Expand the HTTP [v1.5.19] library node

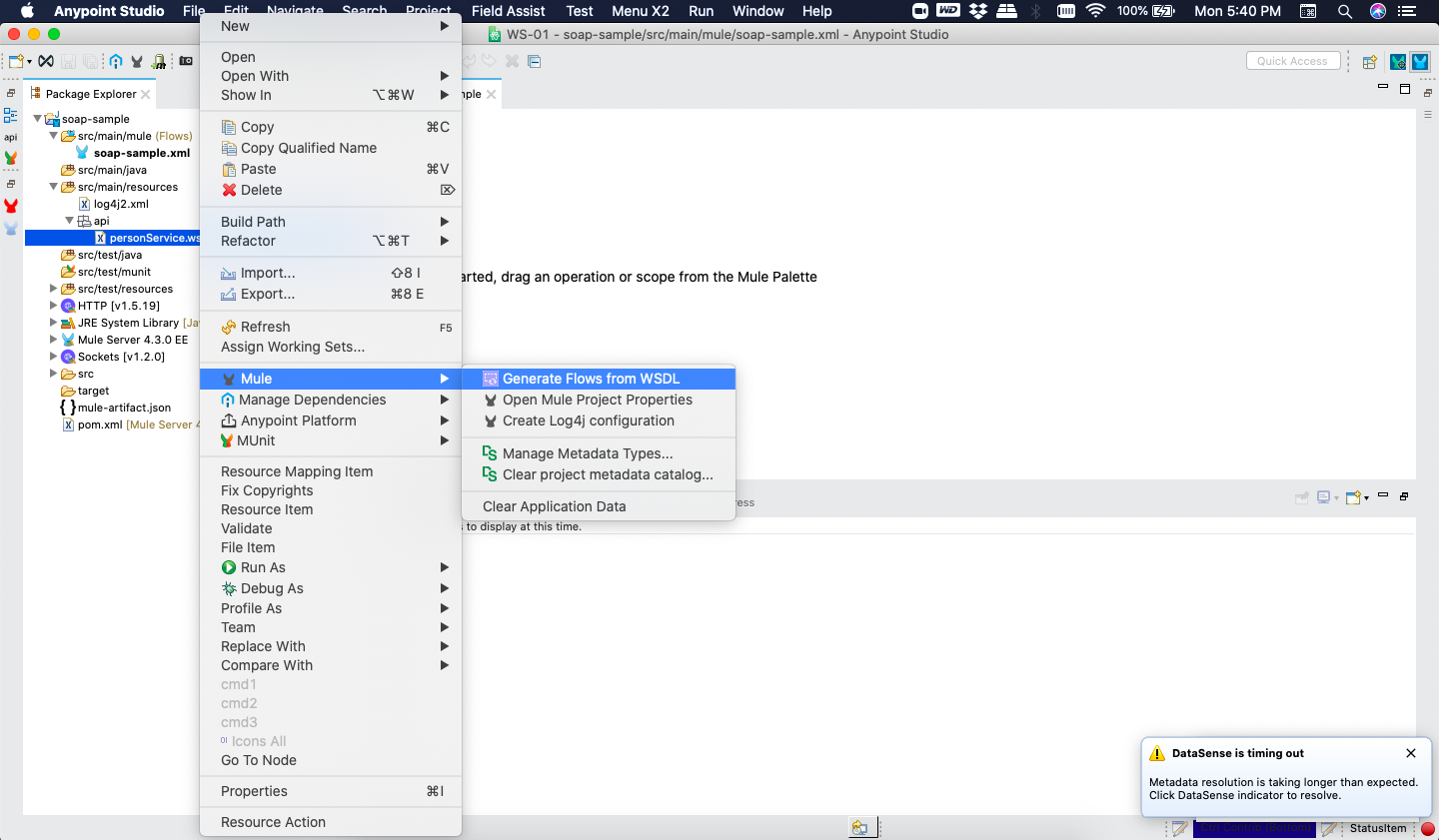click(54, 306)
